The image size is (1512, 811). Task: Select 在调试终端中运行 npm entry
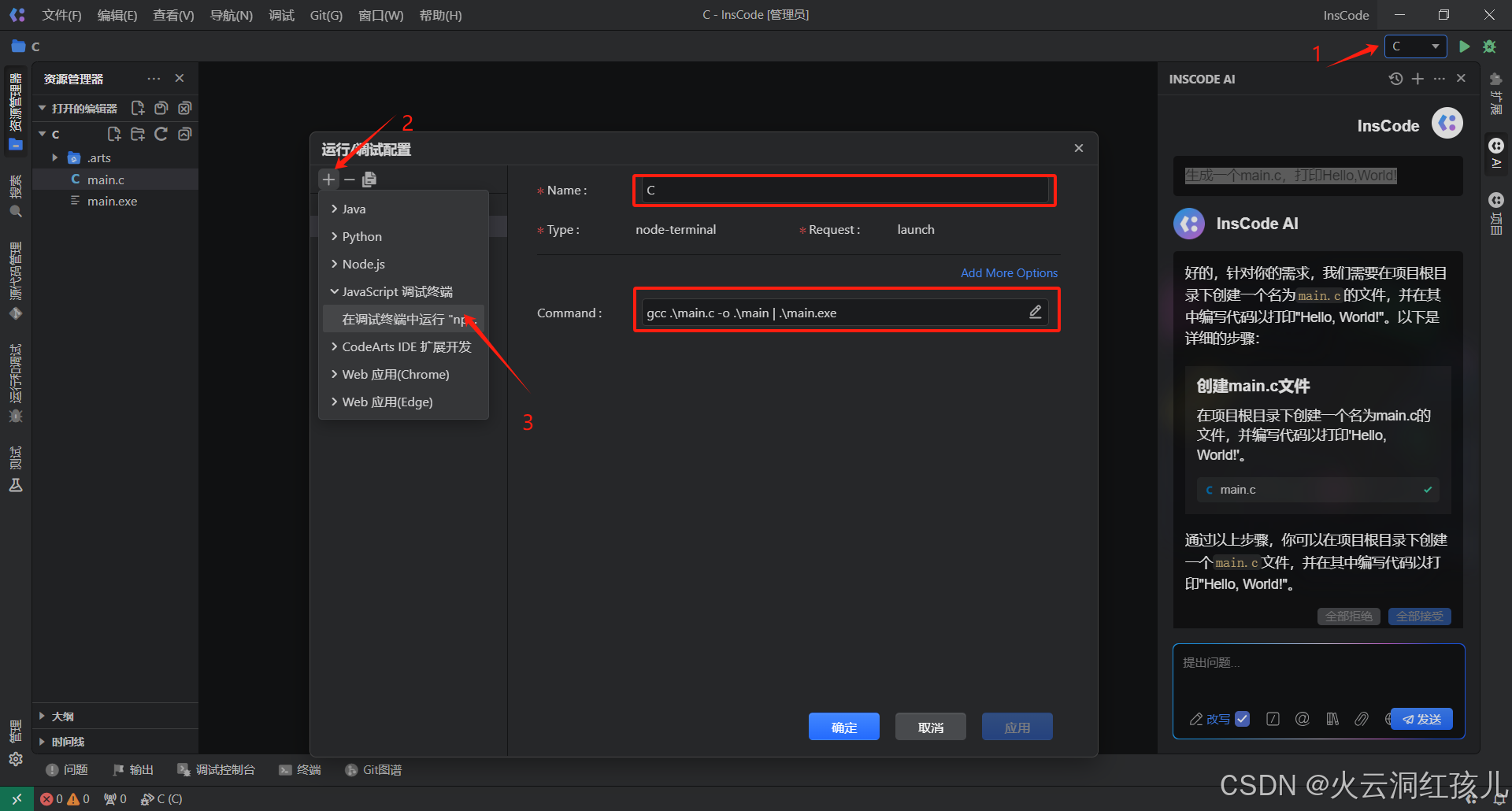pos(403,319)
